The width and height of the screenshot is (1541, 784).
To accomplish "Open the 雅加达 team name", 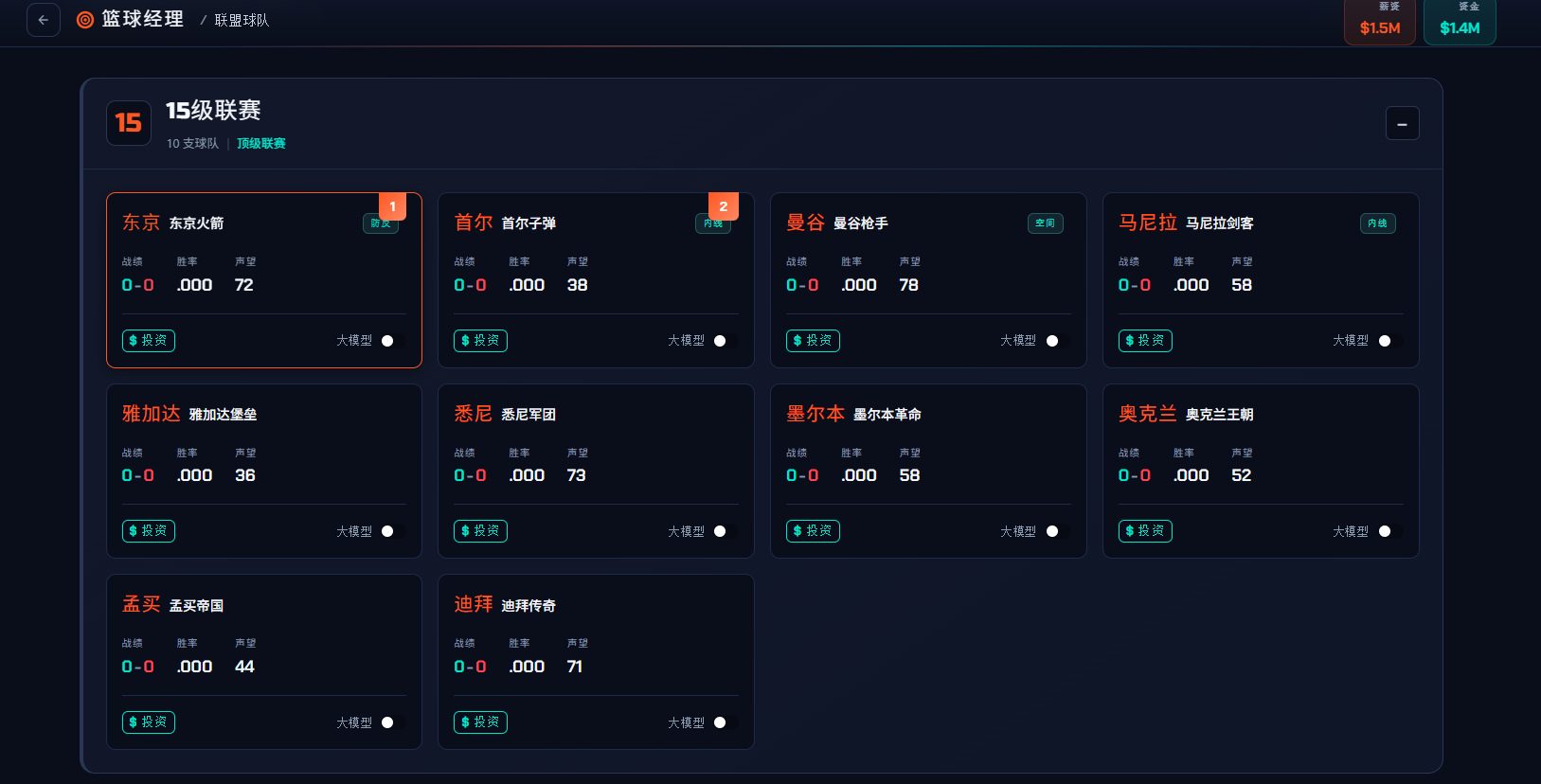I will point(152,414).
